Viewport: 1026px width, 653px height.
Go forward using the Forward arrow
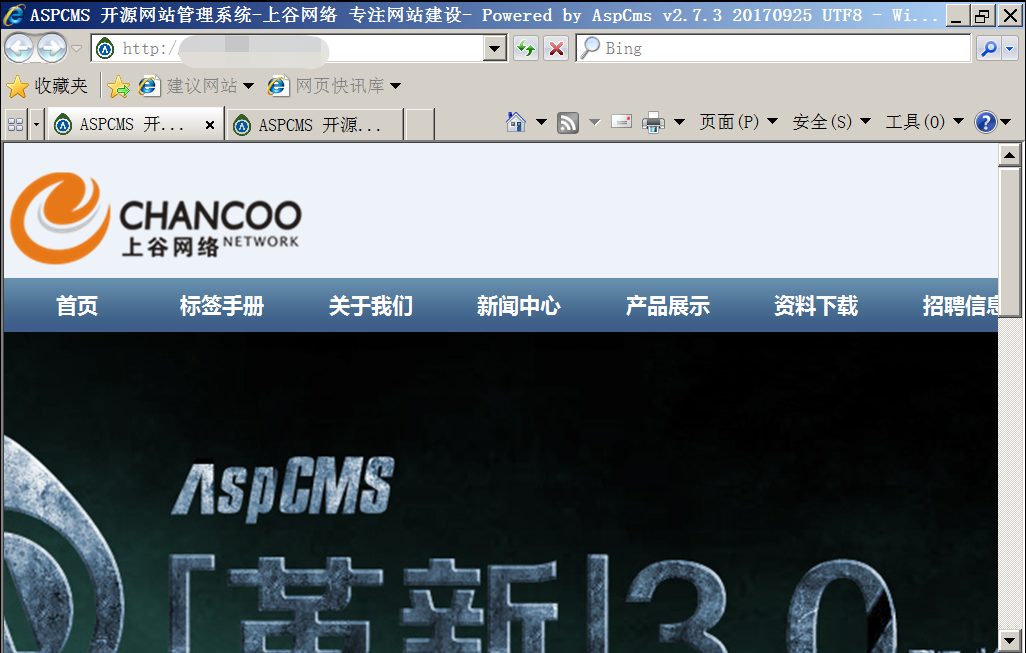(x=52, y=48)
